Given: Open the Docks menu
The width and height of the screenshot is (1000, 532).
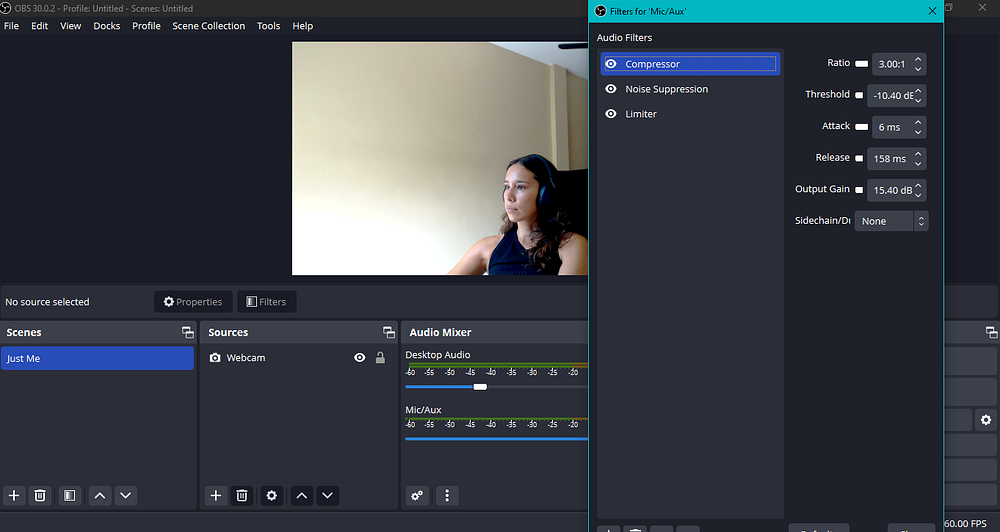Looking at the screenshot, I should tap(107, 26).
